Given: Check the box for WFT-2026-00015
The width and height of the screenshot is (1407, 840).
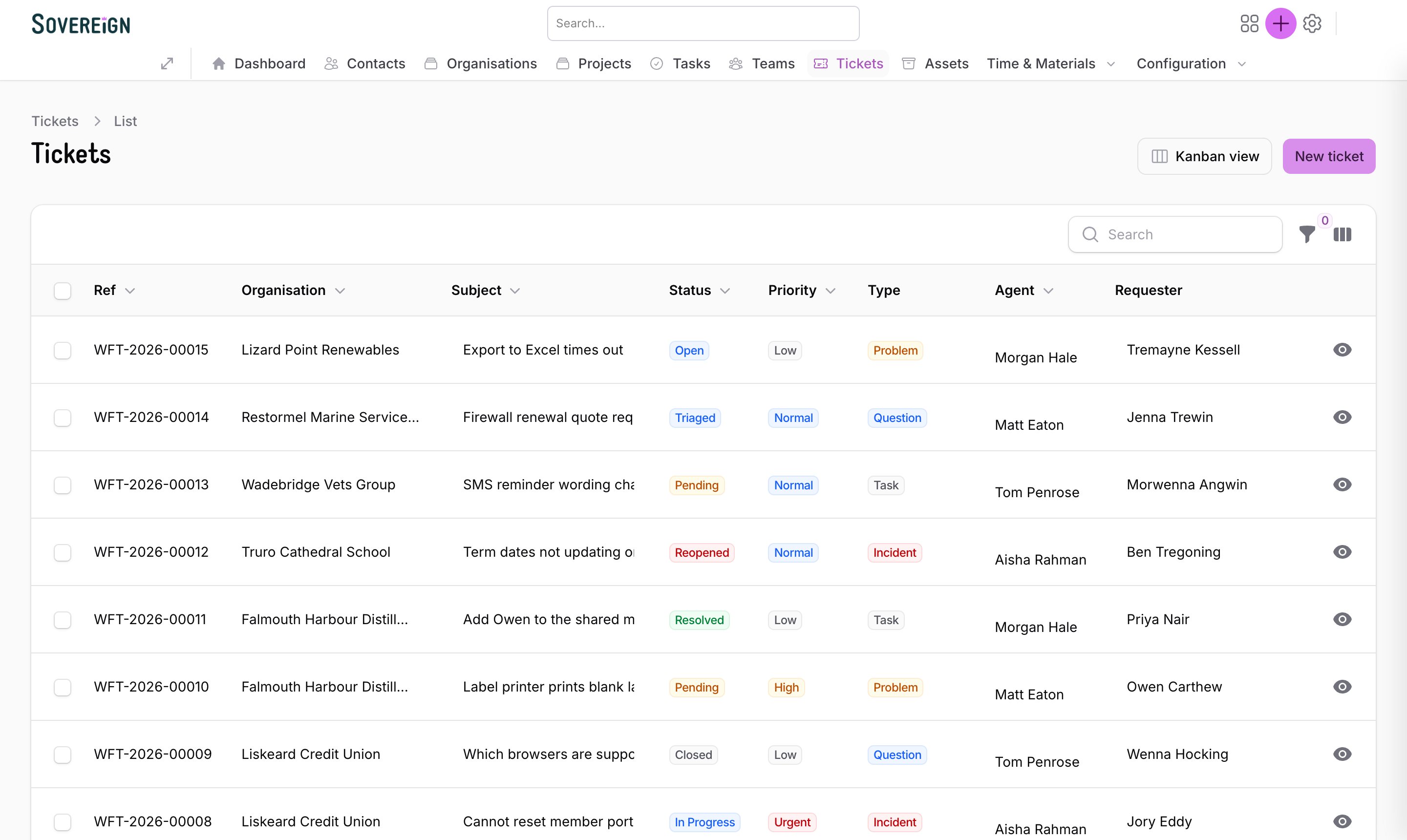Looking at the screenshot, I should [x=62, y=350].
